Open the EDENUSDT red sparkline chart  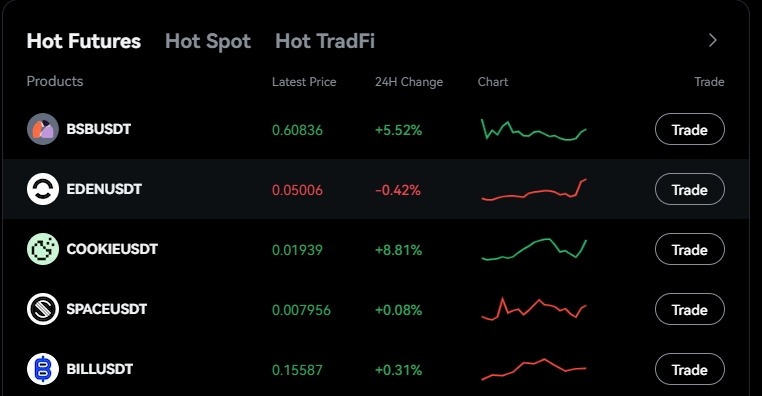pos(534,190)
